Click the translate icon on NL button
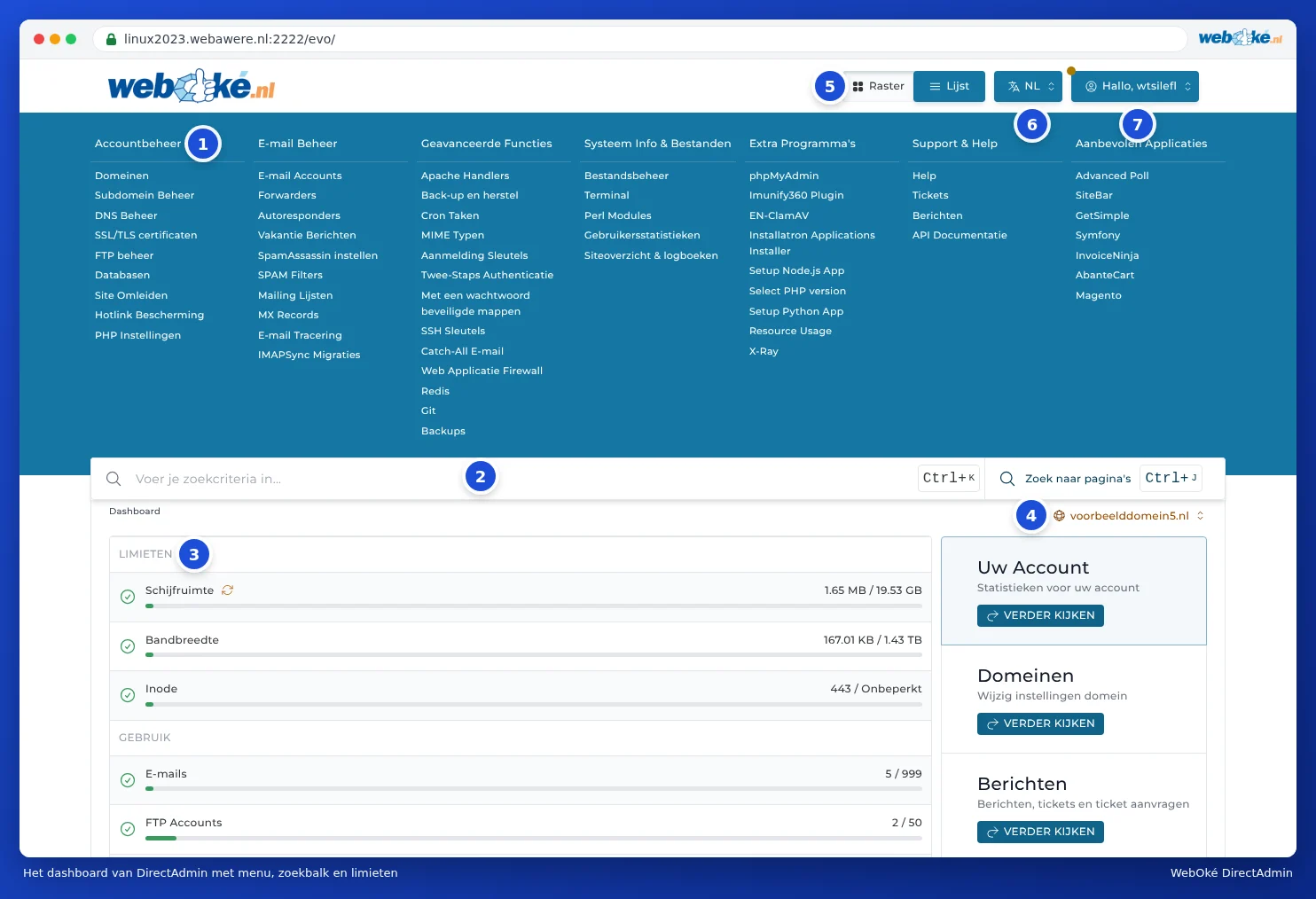 [1014, 87]
